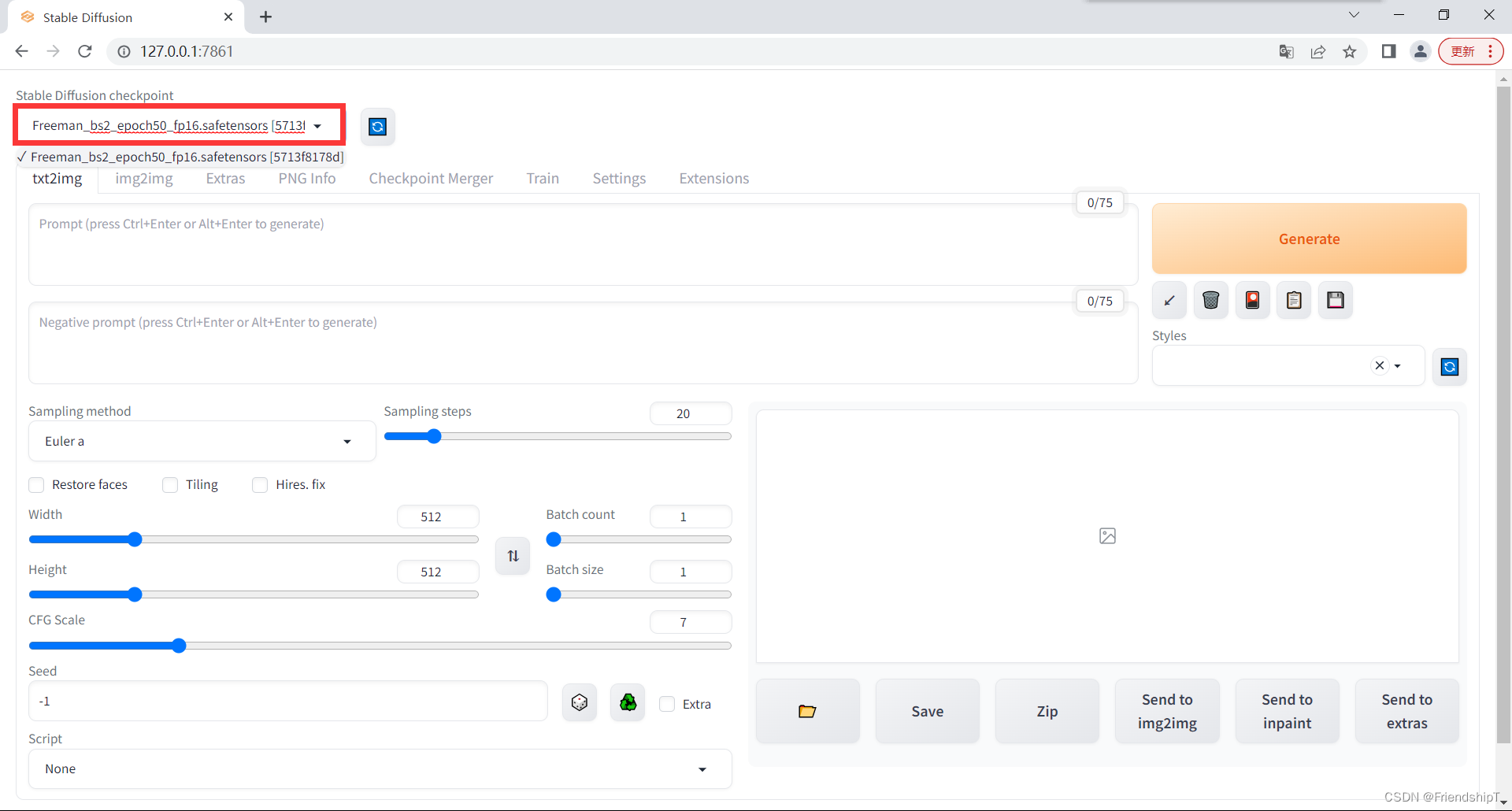Image resolution: width=1512 pixels, height=811 pixels.
Task: Select Freeman_bs2_epoch50_fp16.safetensors [5713f8178d] from list
Action: [180, 157]
